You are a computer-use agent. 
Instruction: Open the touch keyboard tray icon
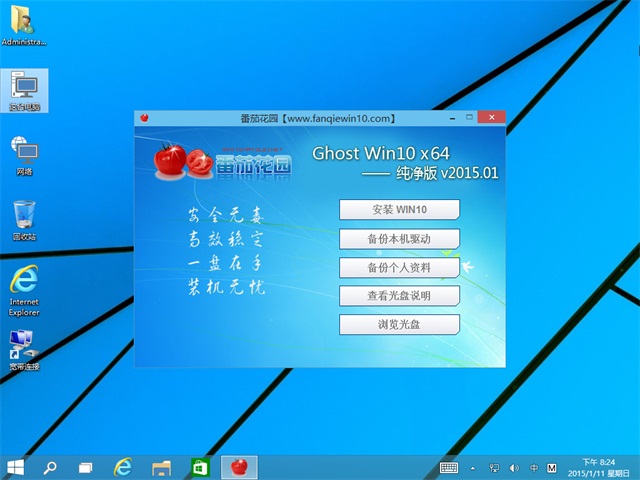(449, 467)
